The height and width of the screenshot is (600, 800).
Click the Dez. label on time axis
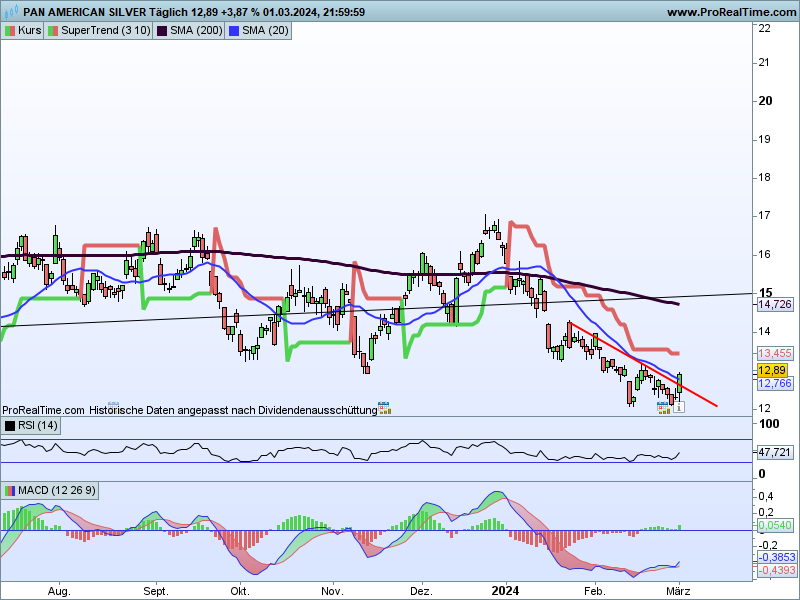(421, 591)
